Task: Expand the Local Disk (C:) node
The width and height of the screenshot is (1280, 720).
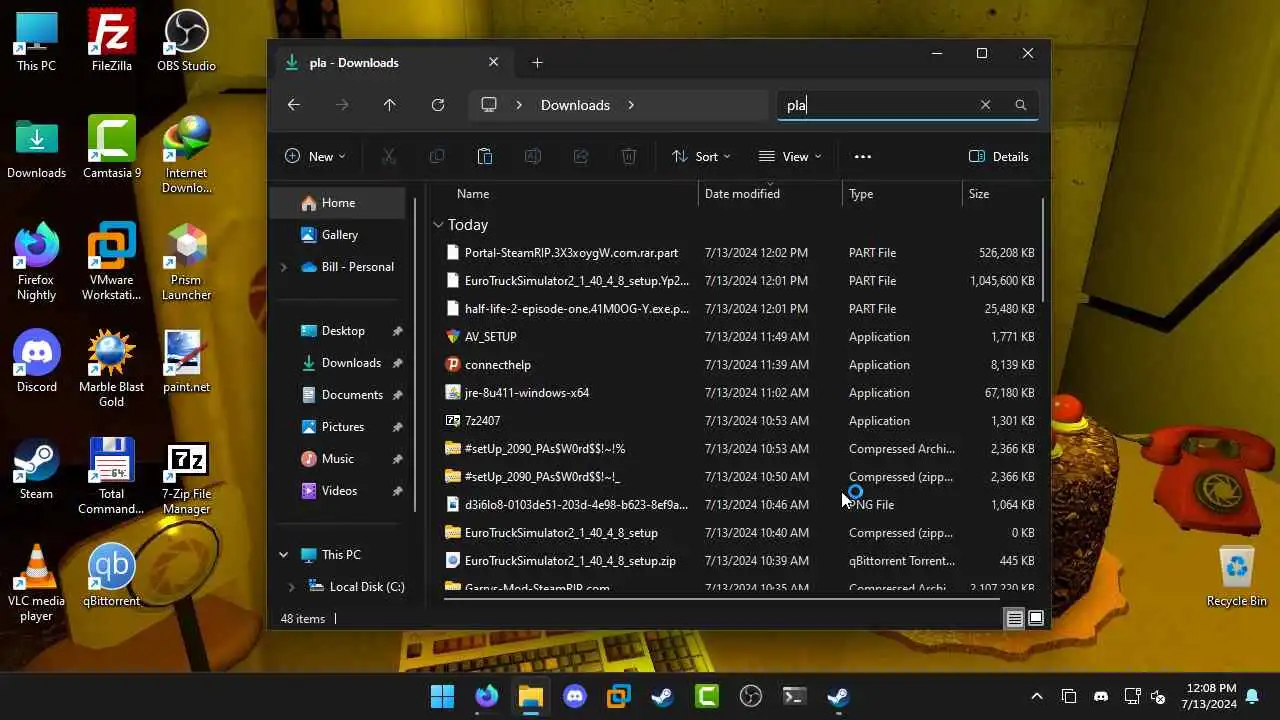Action: pyautogui.click(x=291, y=587)
